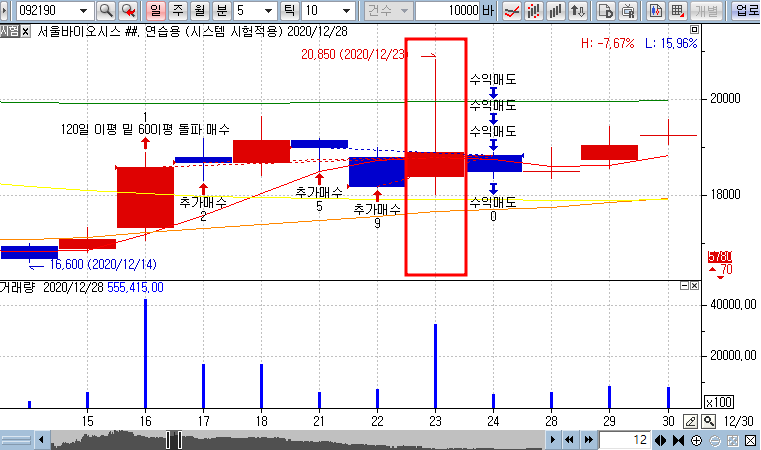761x450 pixels.
Task: Select the 시험 tab at chart top-left
Action: (9, 32)
